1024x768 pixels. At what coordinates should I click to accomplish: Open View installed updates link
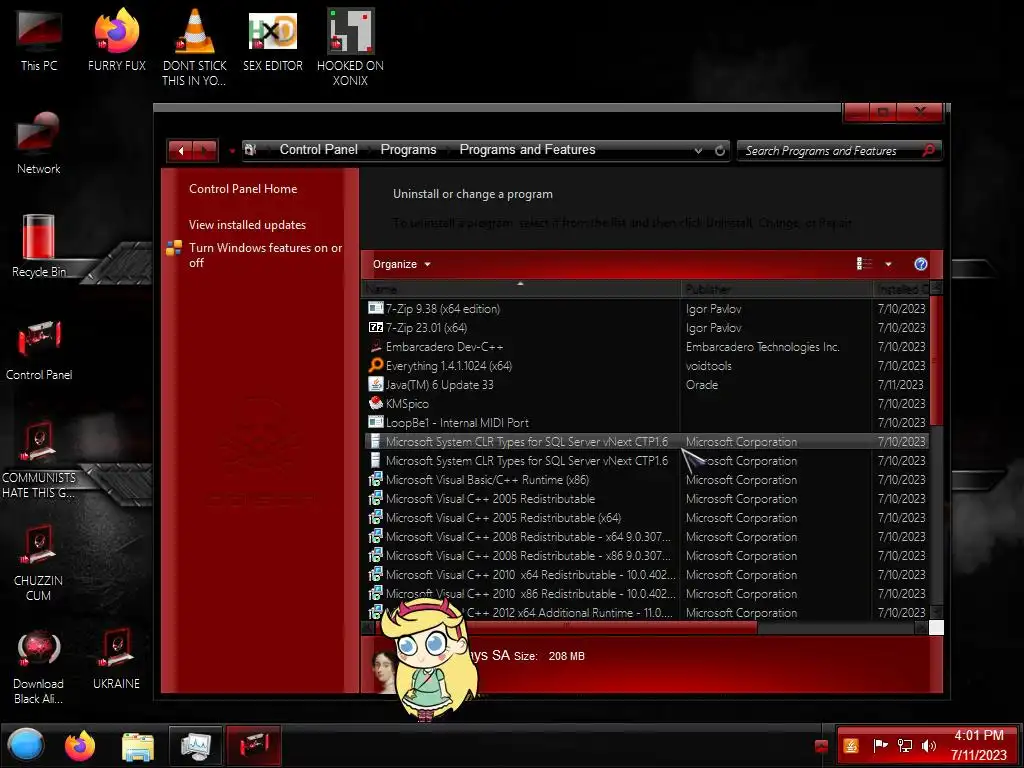point(248,225)
